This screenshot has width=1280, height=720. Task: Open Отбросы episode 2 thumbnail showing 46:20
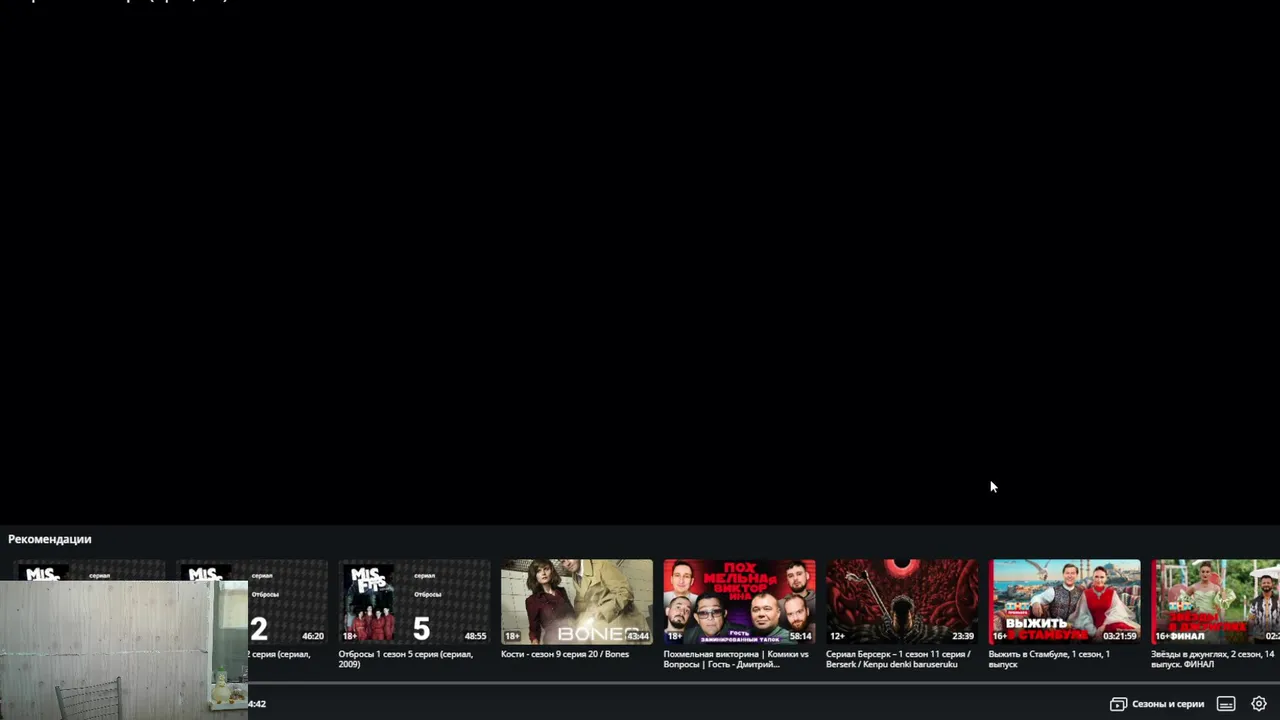pos(287,602)
